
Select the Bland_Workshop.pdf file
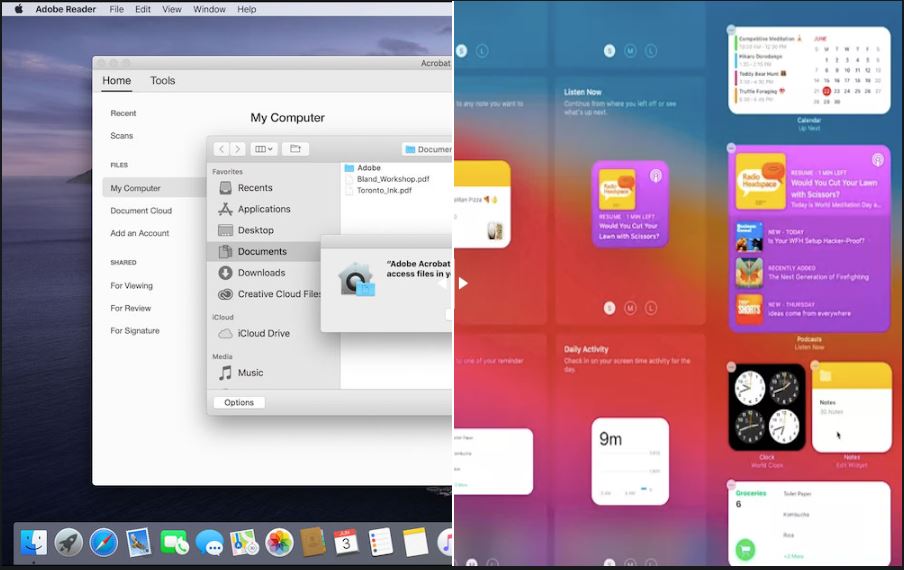click(x=387, y=179)
